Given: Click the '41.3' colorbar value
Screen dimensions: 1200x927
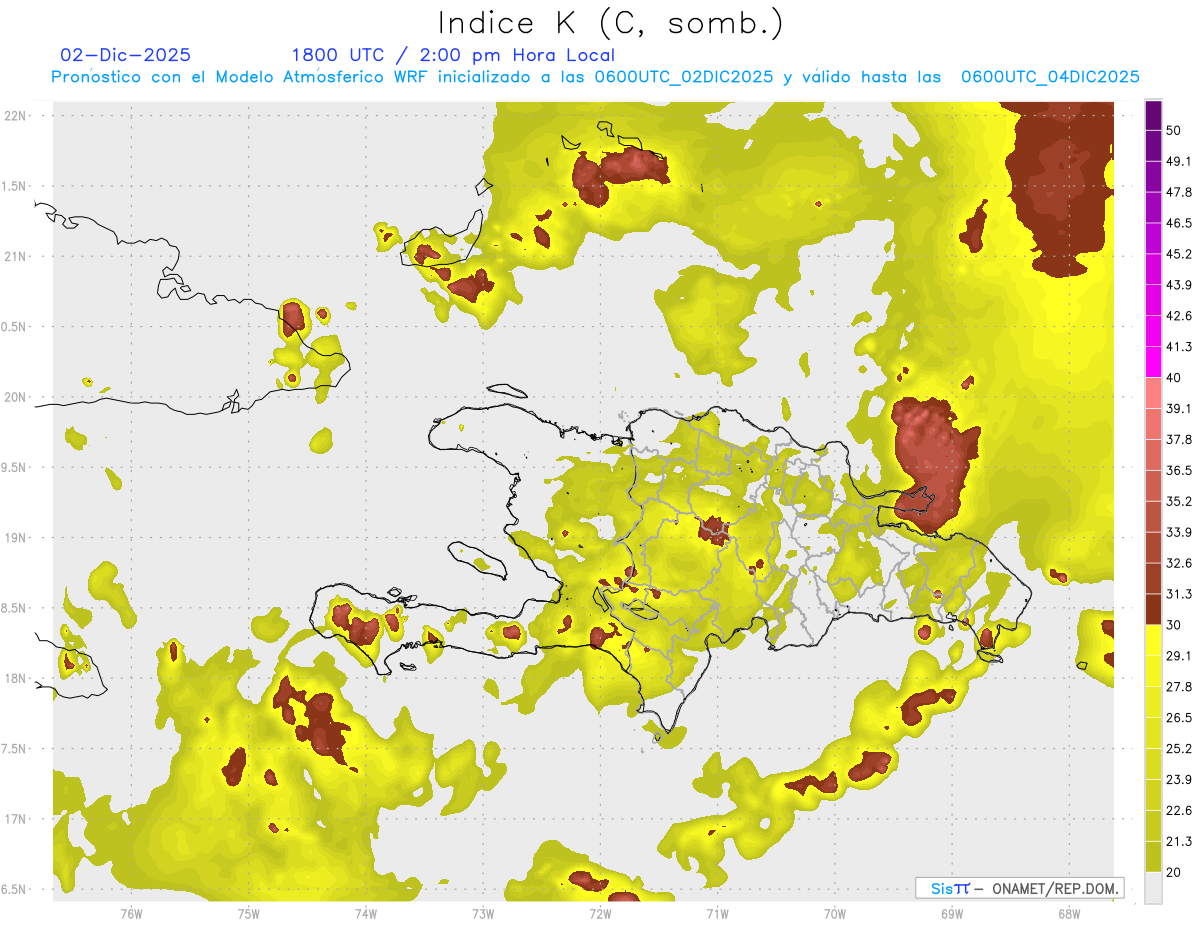Looking at the screenshot, I should click(x=1180, y=347).
